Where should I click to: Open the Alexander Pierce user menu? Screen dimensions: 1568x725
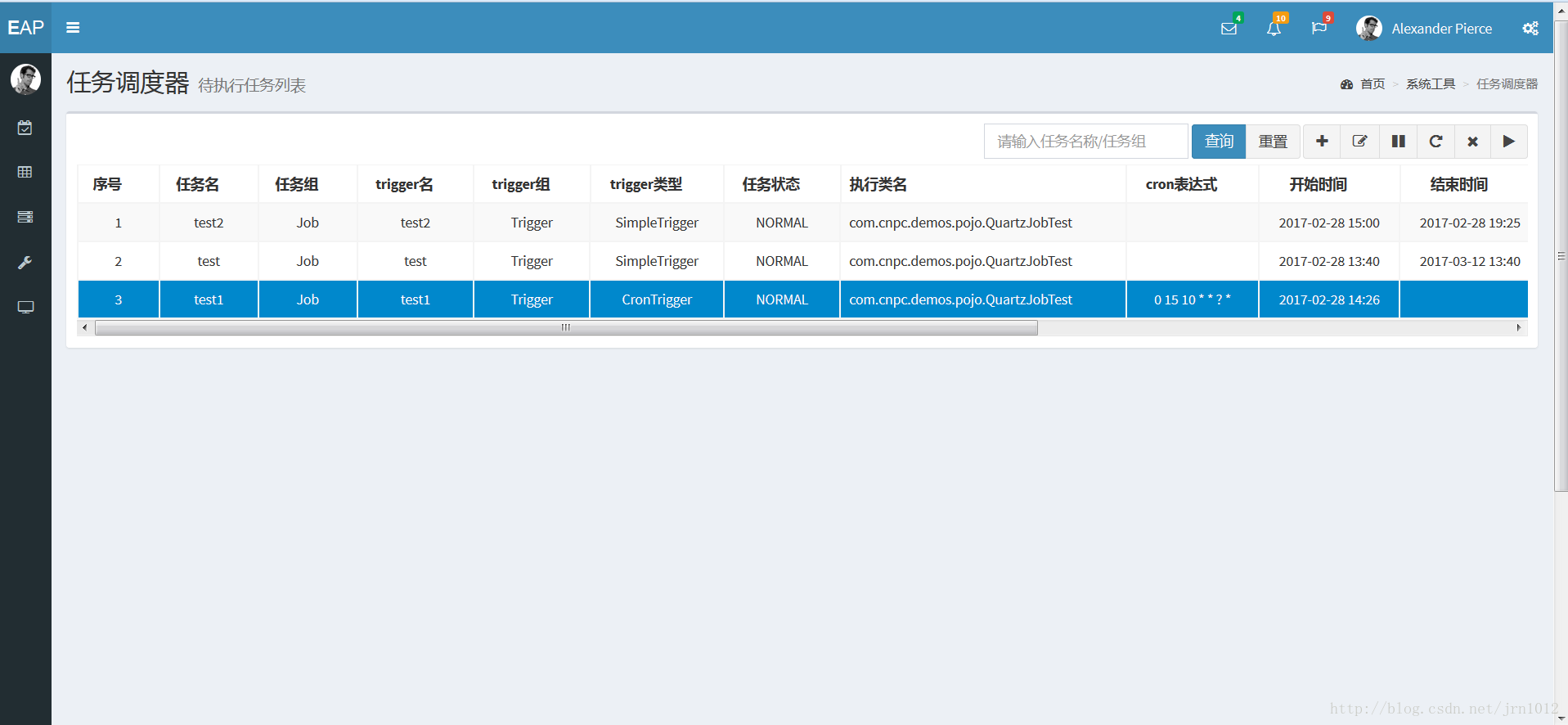[1424, 29]
